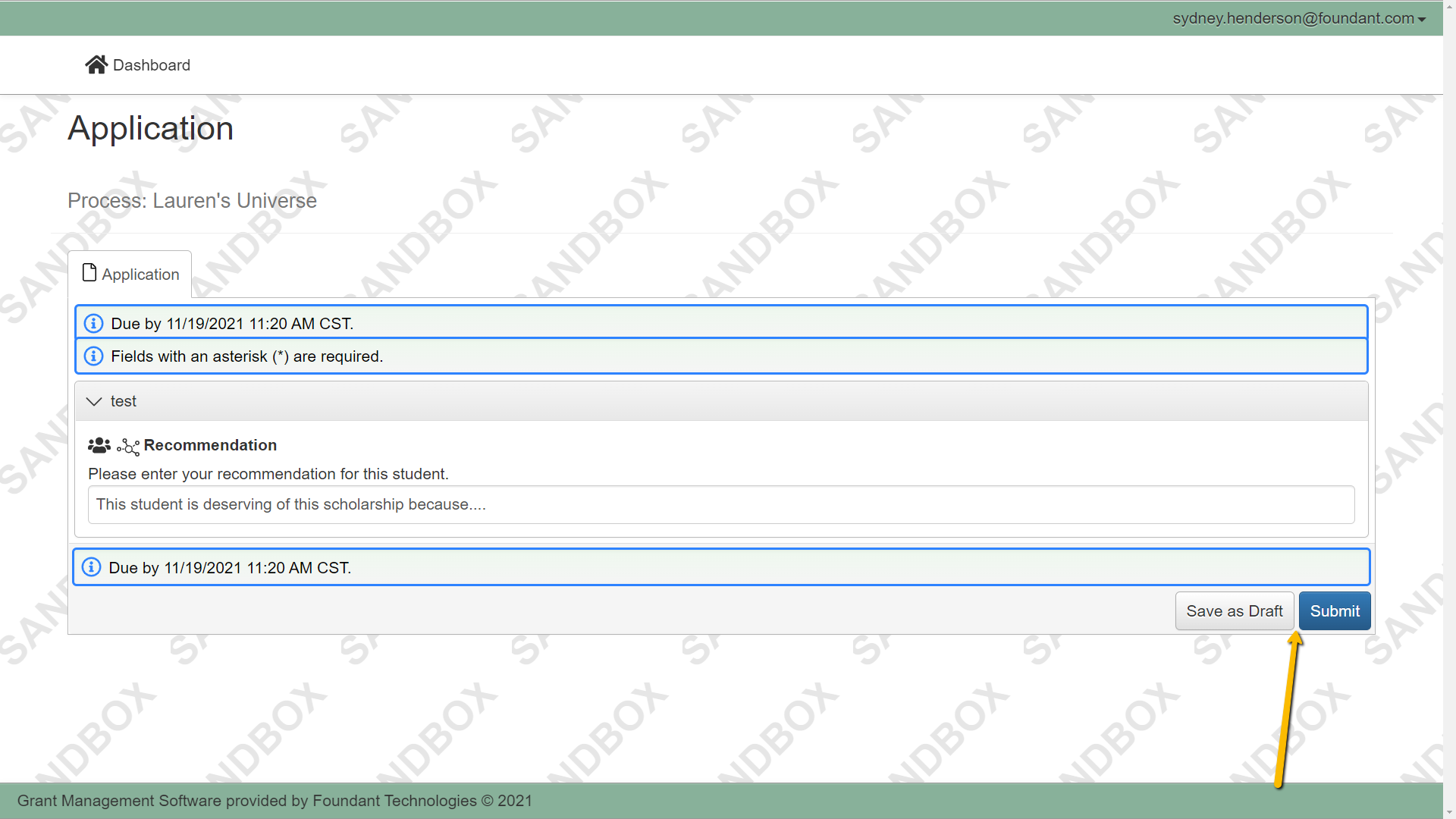Viewport: 1456px width, 819px height.
Task: Collapse the test section chevron
Action: (x=94, y=401)
